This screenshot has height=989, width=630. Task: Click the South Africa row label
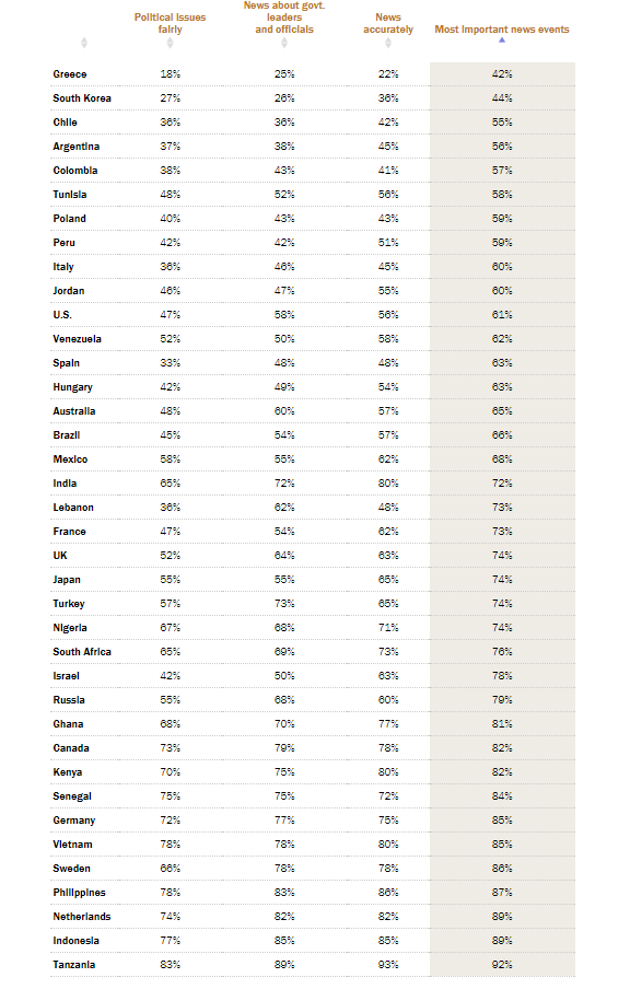(81, 652)
